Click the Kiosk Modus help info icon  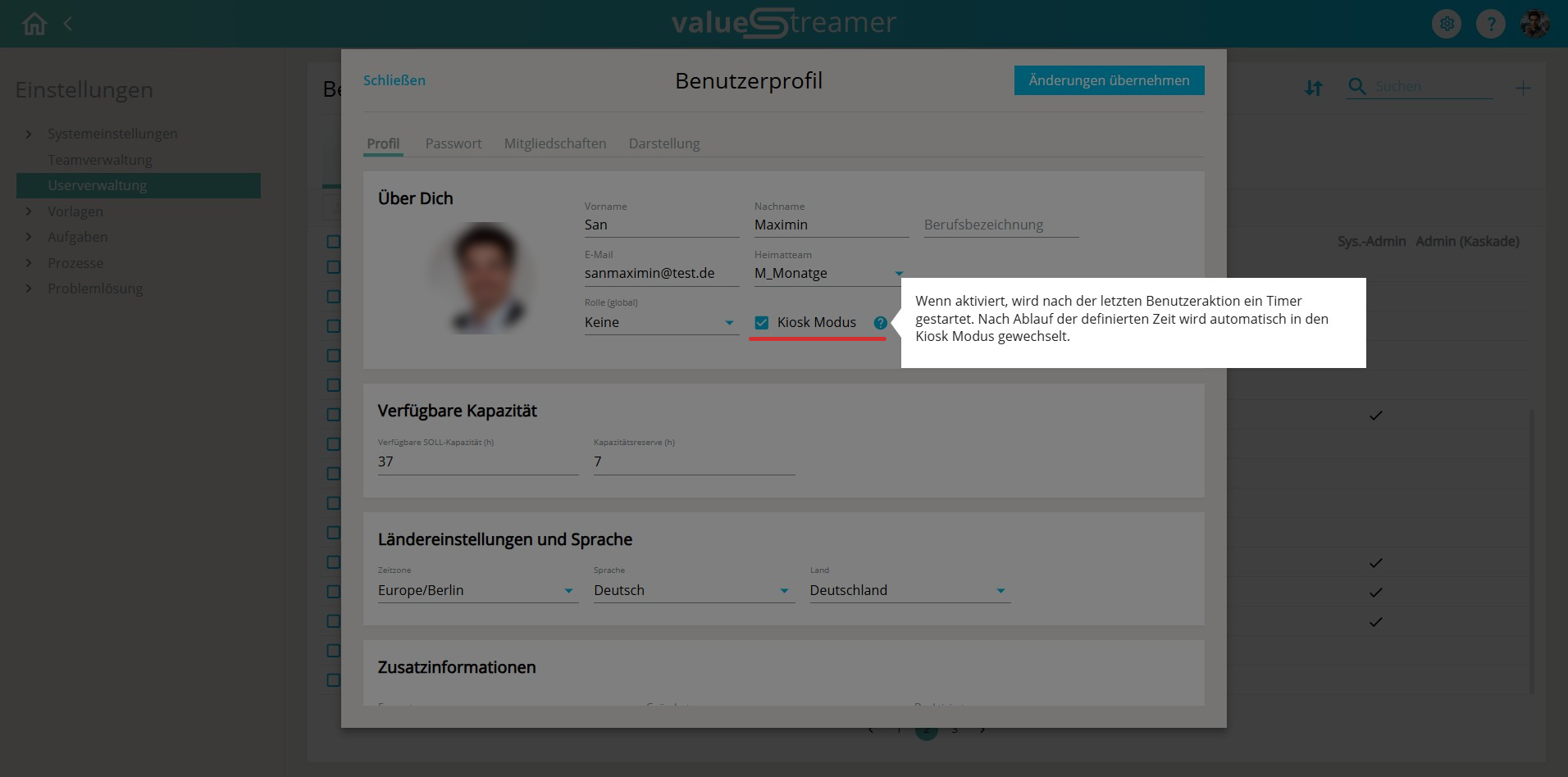880,323
